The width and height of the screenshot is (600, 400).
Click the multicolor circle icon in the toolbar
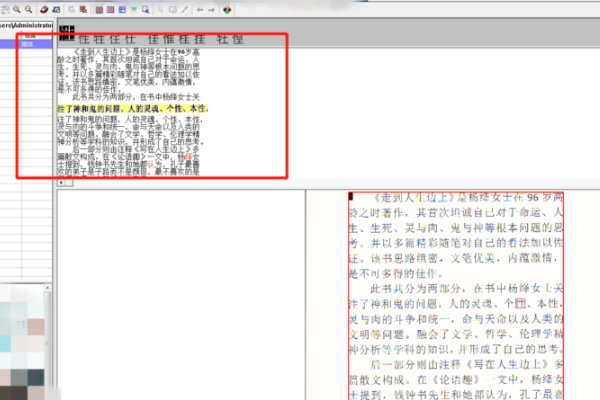click(227, 10)
